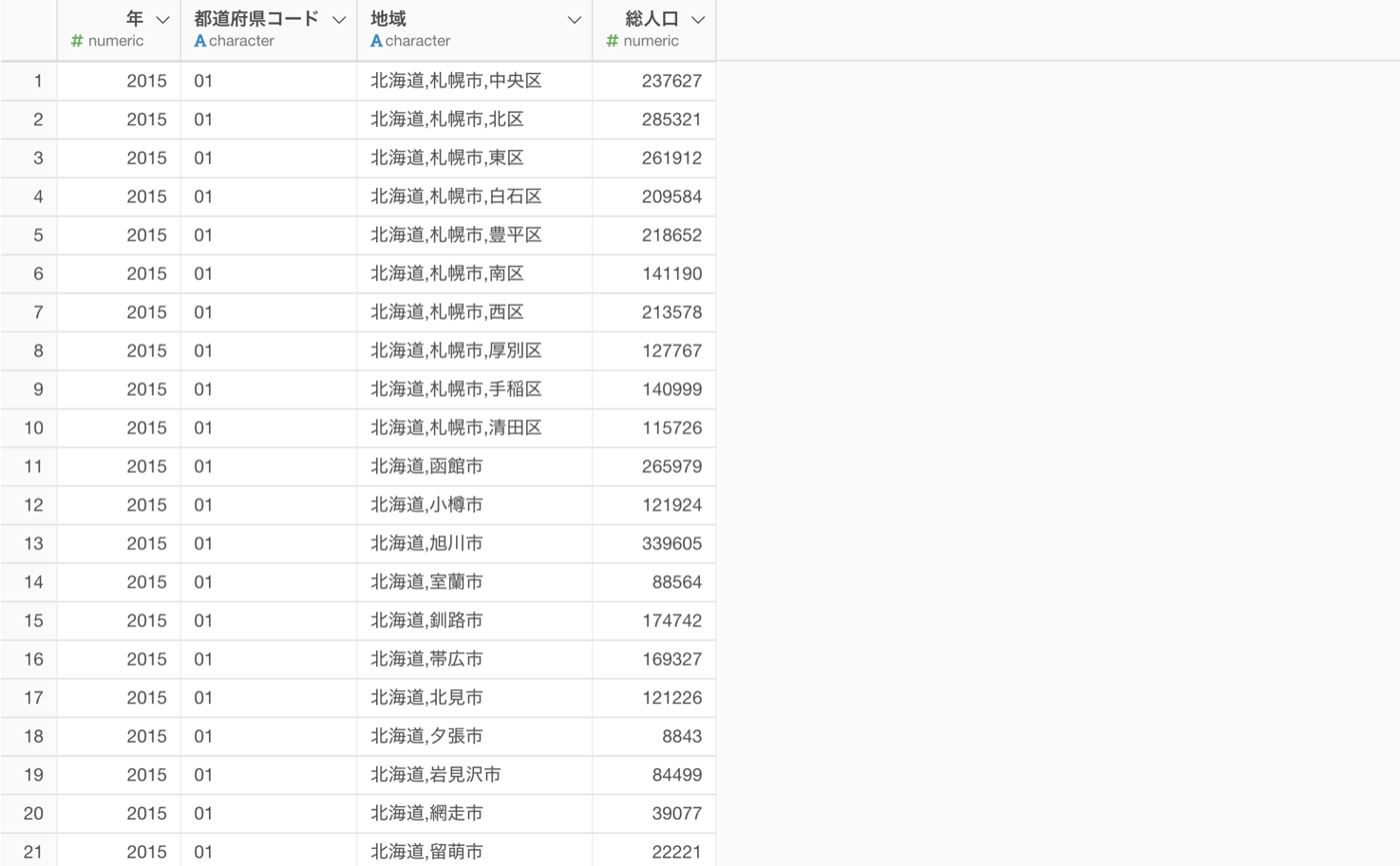Open the 地域 column dropdown menu
The width and height of the screenshot is (1400, 866).
pyautogui.click(x=574, y=20)
